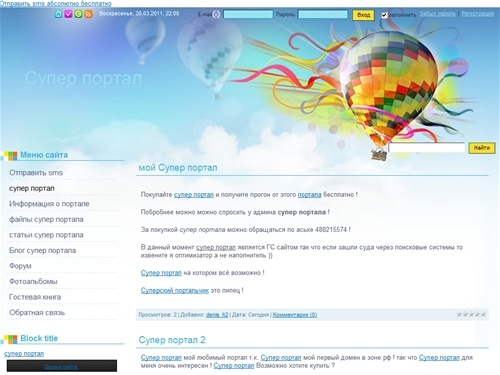Viewport: 500px width, 375px height.
Task: Click 'супер портал' link after 'В данный момент'
Action: (x=216, y=247)
